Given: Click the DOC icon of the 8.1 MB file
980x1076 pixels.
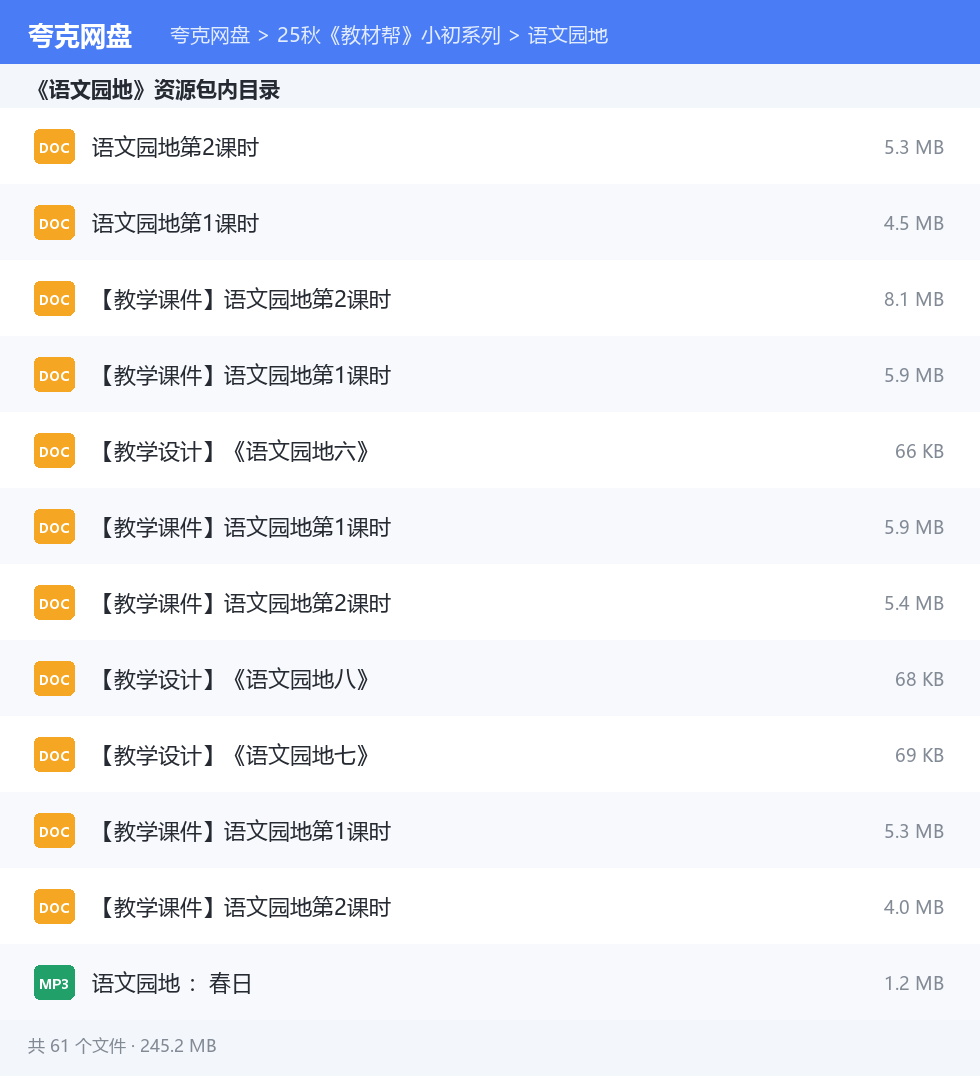Looking at the screenshot, I should click(x=54, y=299).
